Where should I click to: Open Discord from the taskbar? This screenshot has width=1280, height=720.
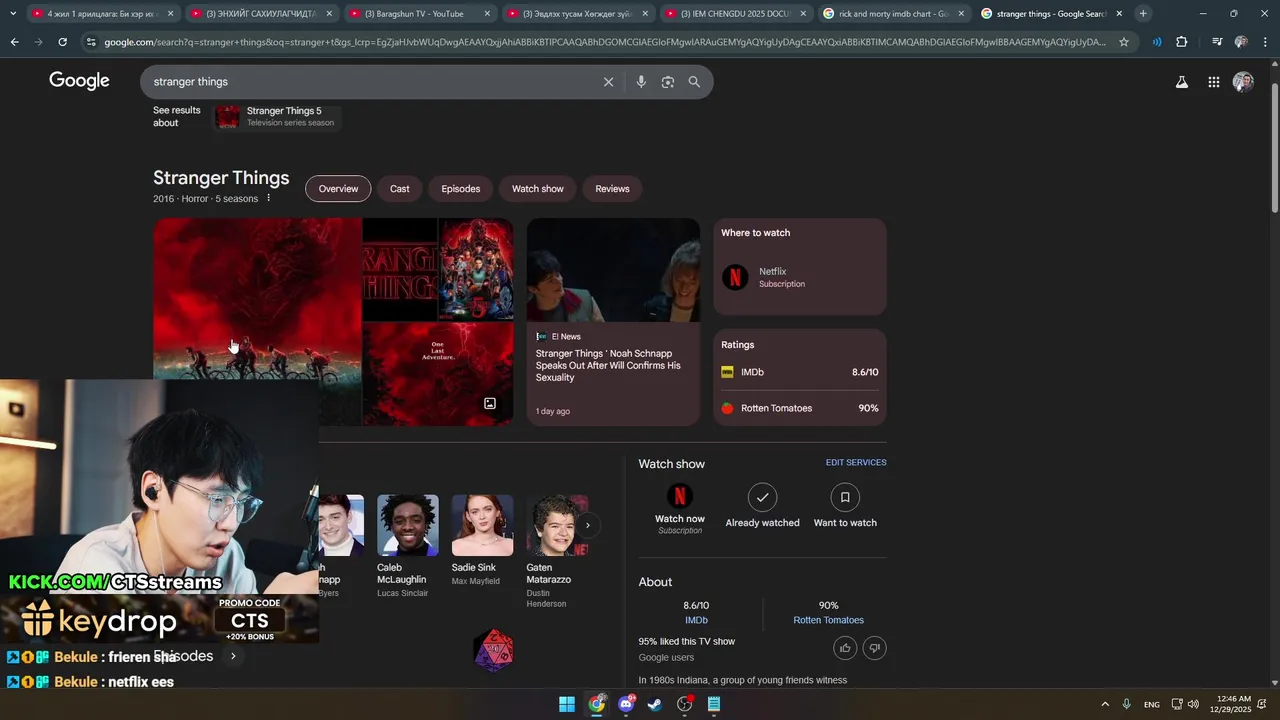626,704
